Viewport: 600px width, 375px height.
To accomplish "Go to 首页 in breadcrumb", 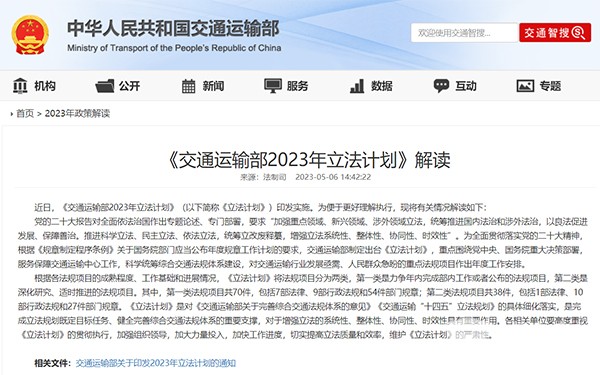I will [25, 113].
